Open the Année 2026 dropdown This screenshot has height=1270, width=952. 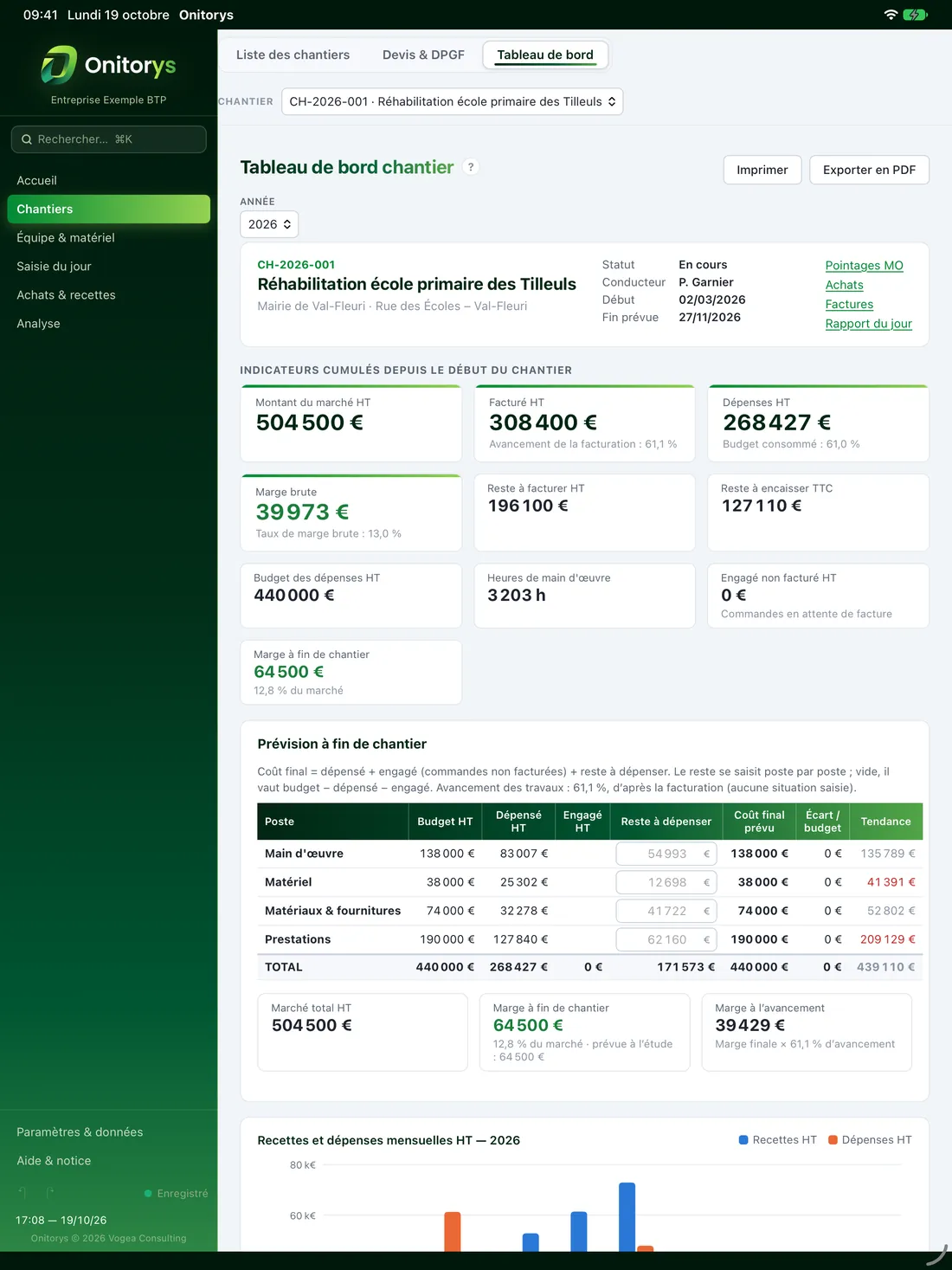coord(269,224)
